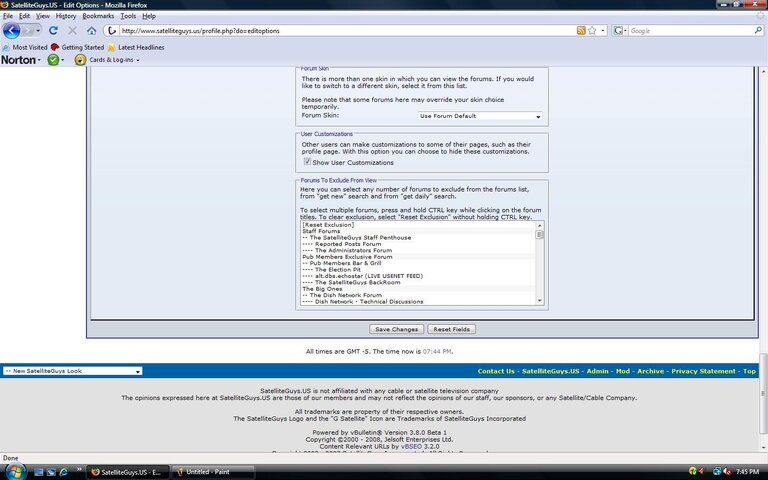Image resolution: width=768 pixels, height=480 pixels.
Task: Click the Save Changes button
Action: (x=396, y=329)
